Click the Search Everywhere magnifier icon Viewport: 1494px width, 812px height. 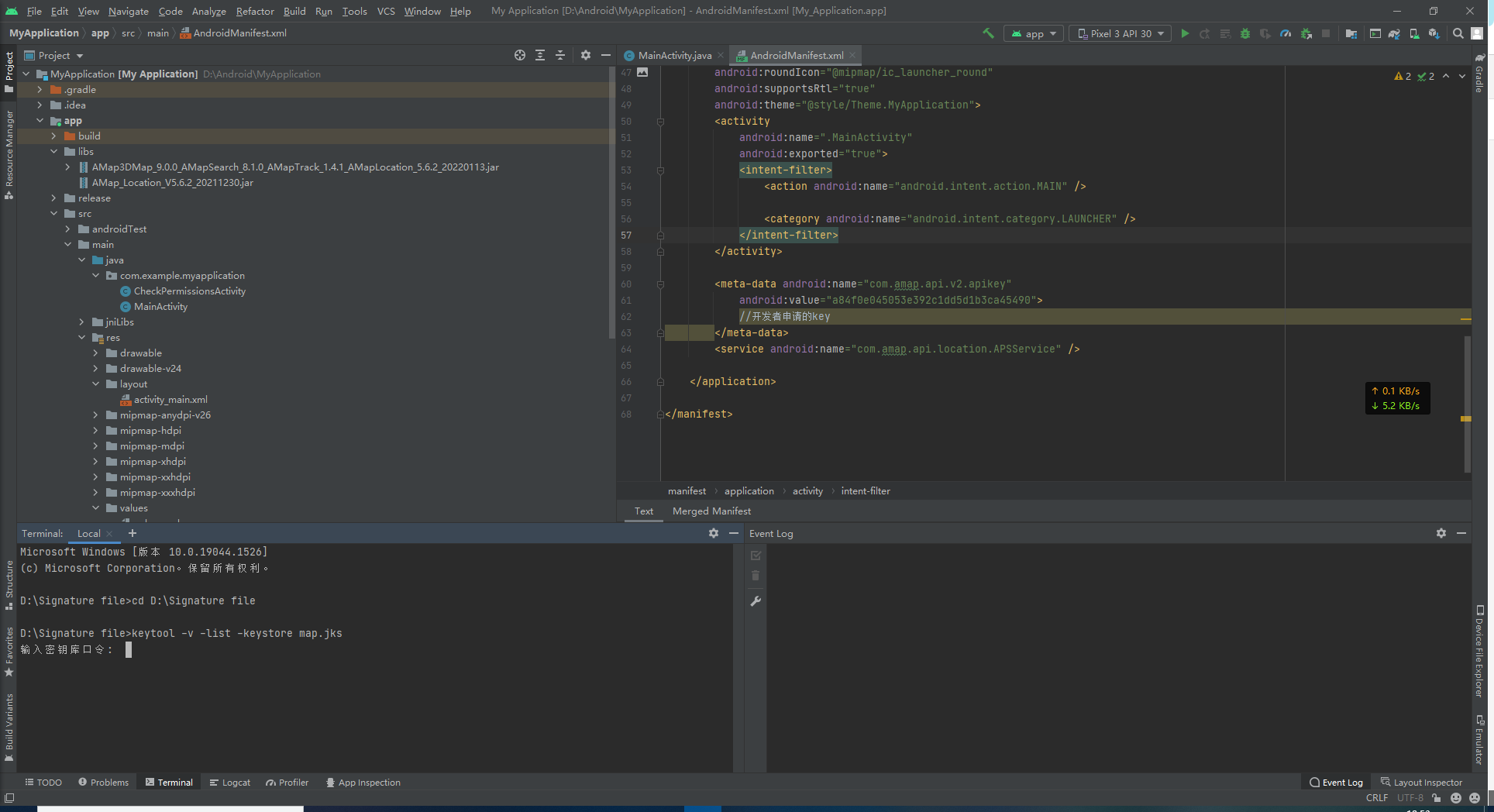1458,33
